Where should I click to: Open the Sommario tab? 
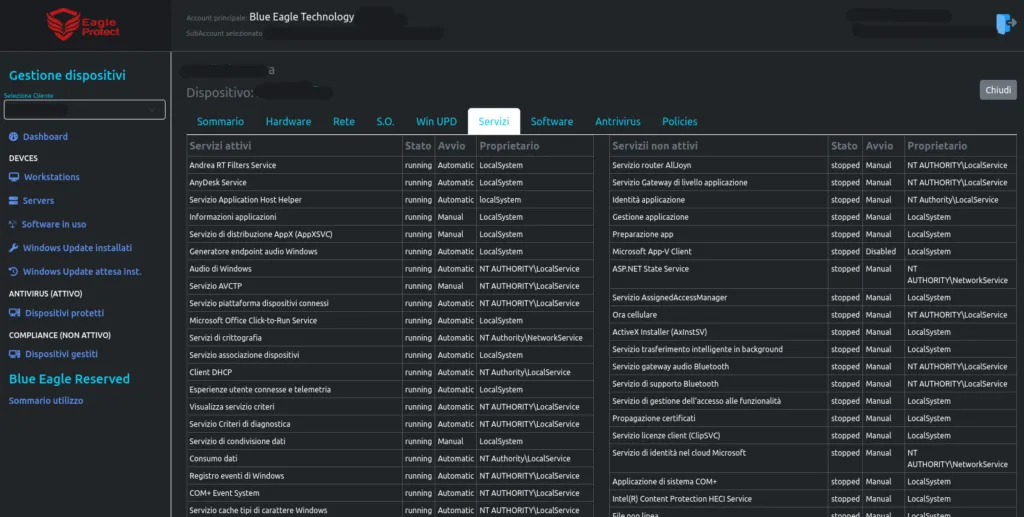220,121
